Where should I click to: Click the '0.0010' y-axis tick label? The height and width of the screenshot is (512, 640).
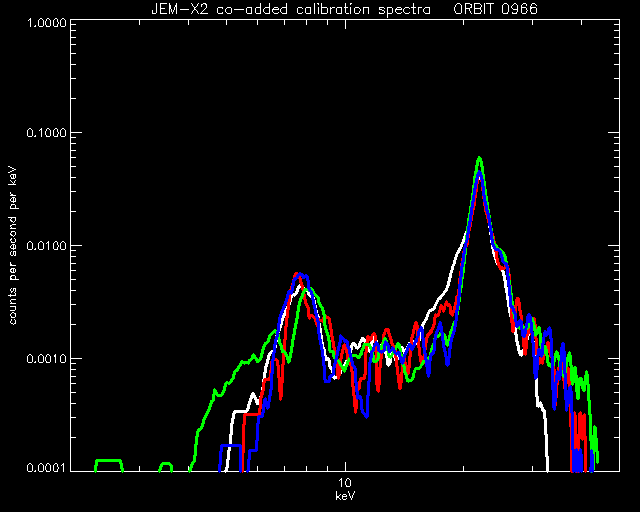pyautogui.click(x=47, y=359)
